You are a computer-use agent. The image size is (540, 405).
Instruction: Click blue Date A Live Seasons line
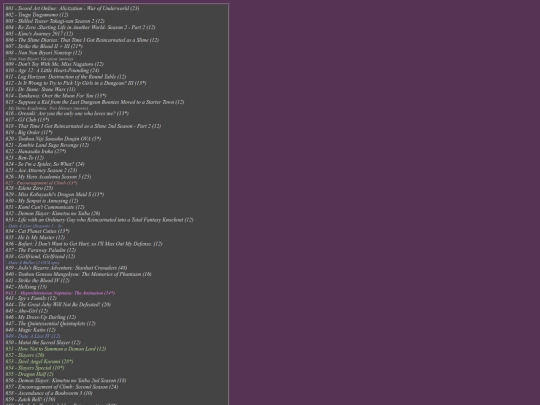(x=33, y=226)
